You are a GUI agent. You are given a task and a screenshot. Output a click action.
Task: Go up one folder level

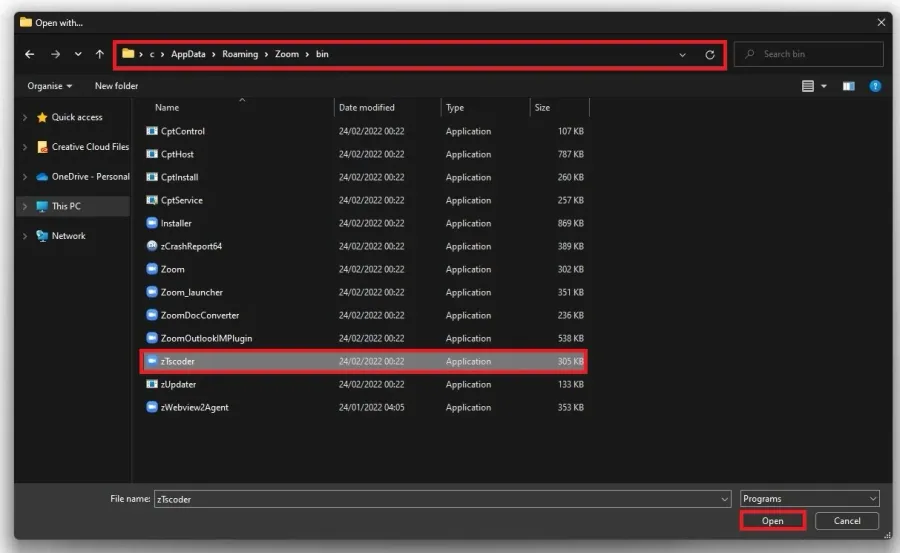coord(100,54)
